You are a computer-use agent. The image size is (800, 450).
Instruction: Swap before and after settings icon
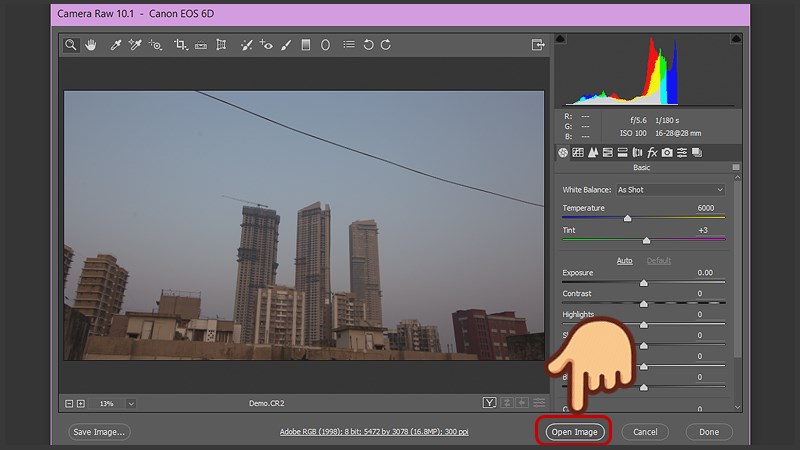[x=507, y=403]
